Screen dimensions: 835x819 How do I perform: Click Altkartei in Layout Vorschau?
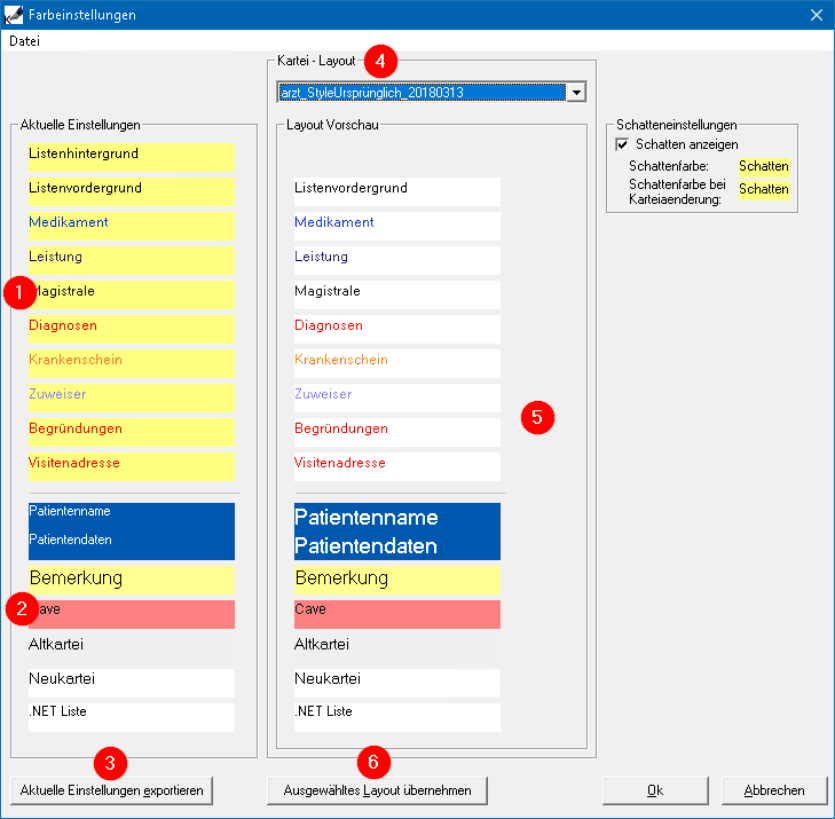tap(397, 649)
